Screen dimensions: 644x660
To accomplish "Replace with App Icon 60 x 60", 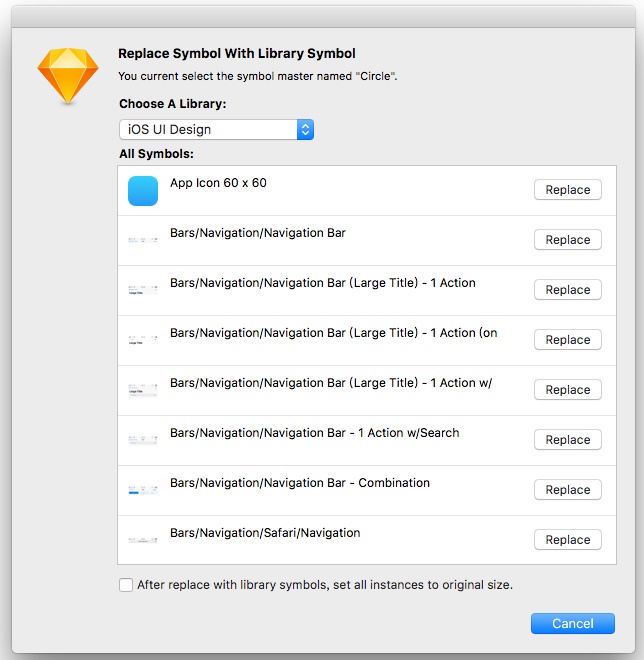I will [x=568, y=190].
